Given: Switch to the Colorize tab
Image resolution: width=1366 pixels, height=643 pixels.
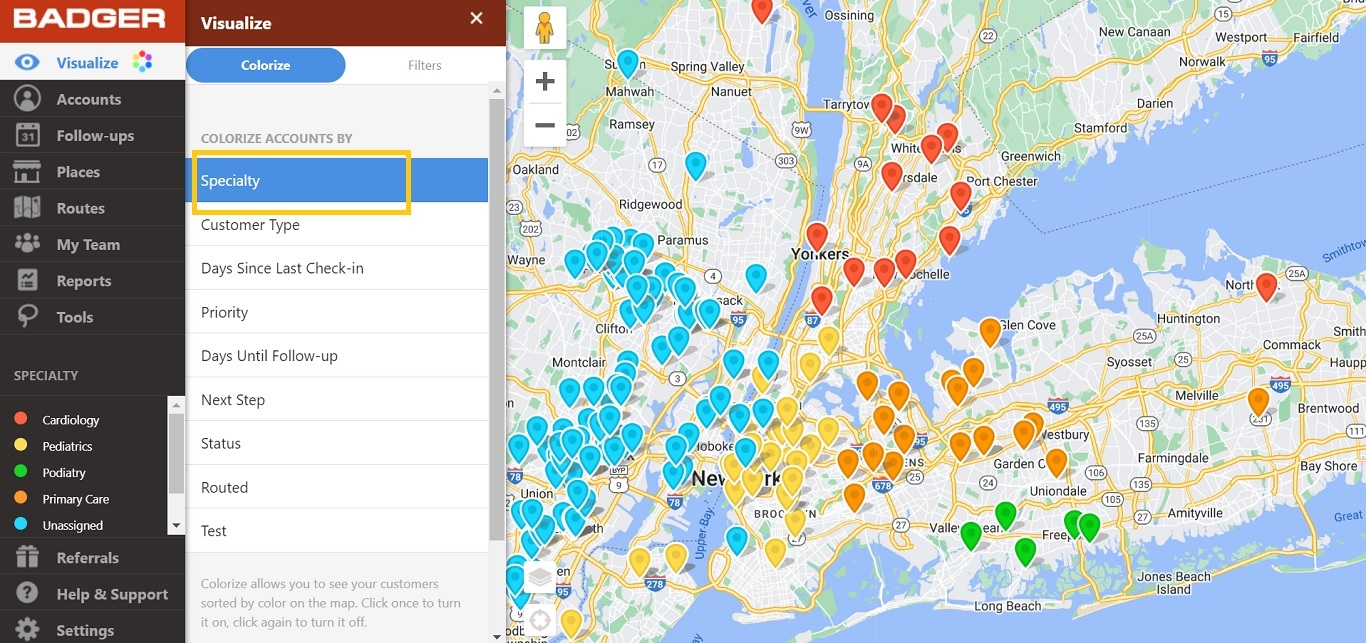Looking at the screenshot, I should pyautogui.click(x=265, y=65).
